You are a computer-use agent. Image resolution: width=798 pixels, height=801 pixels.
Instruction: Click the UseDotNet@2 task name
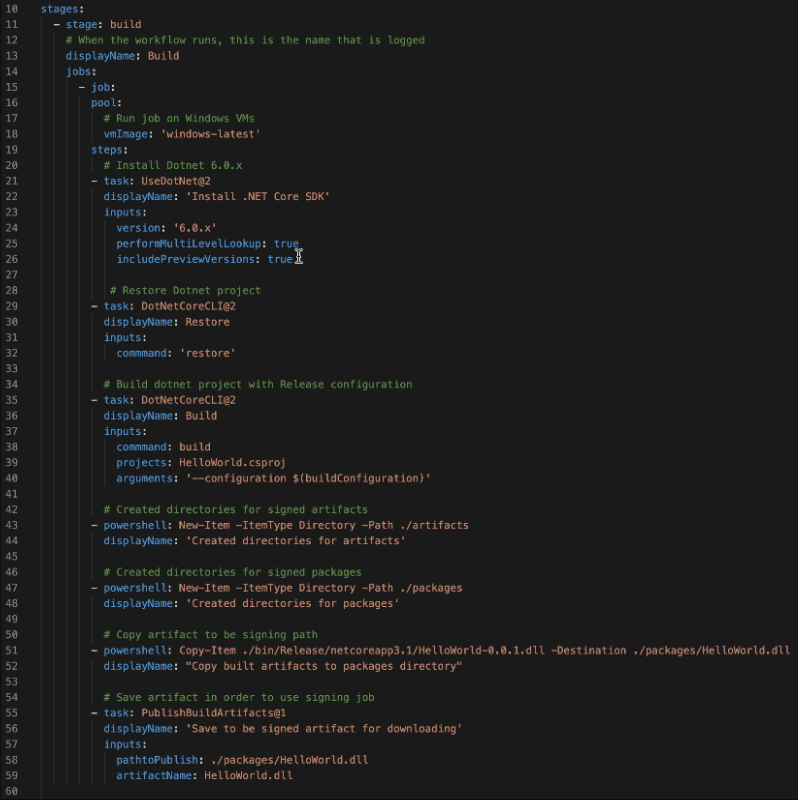176,181
